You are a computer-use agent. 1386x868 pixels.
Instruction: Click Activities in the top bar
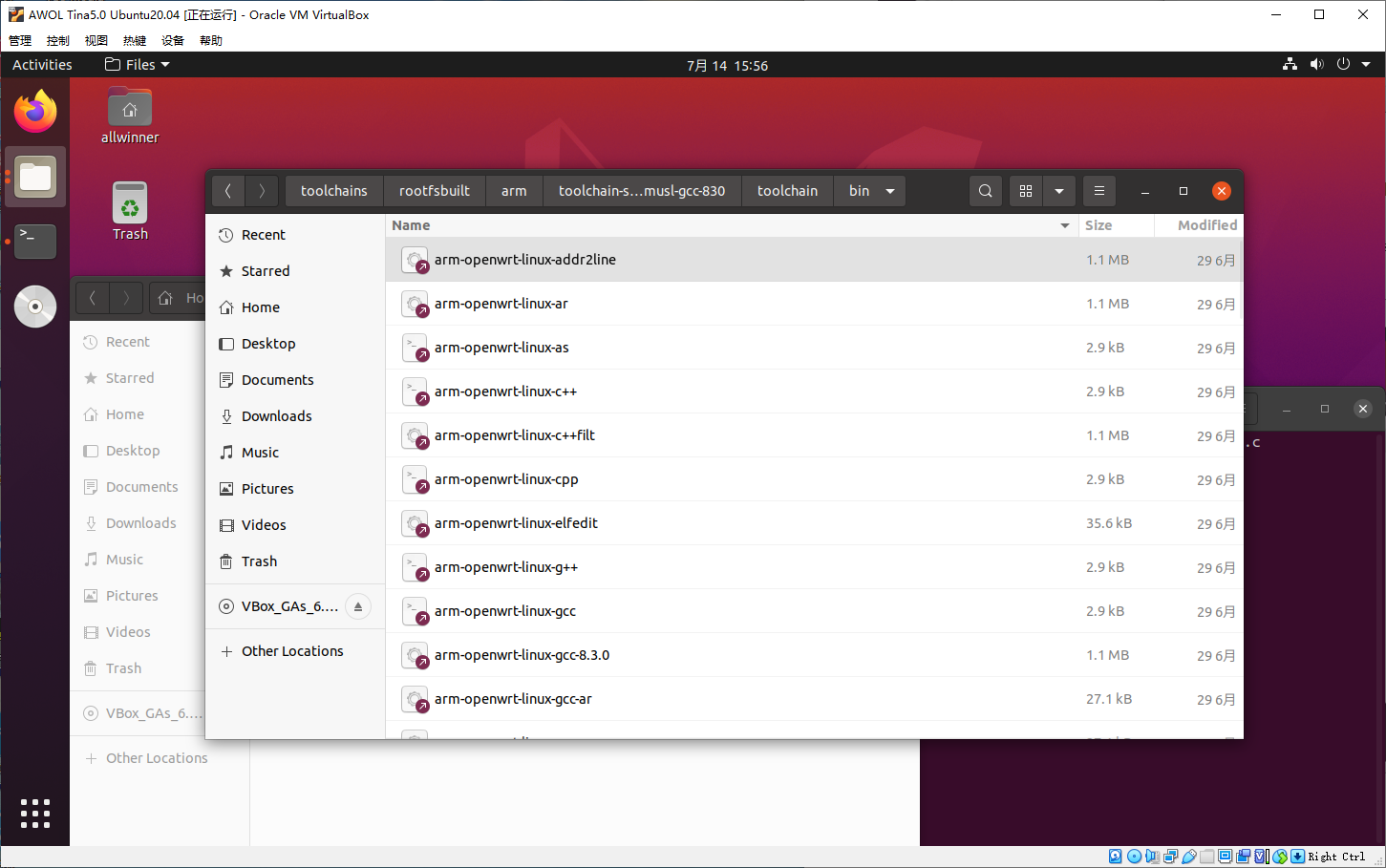pyautogui.click(x=42, y=65)
